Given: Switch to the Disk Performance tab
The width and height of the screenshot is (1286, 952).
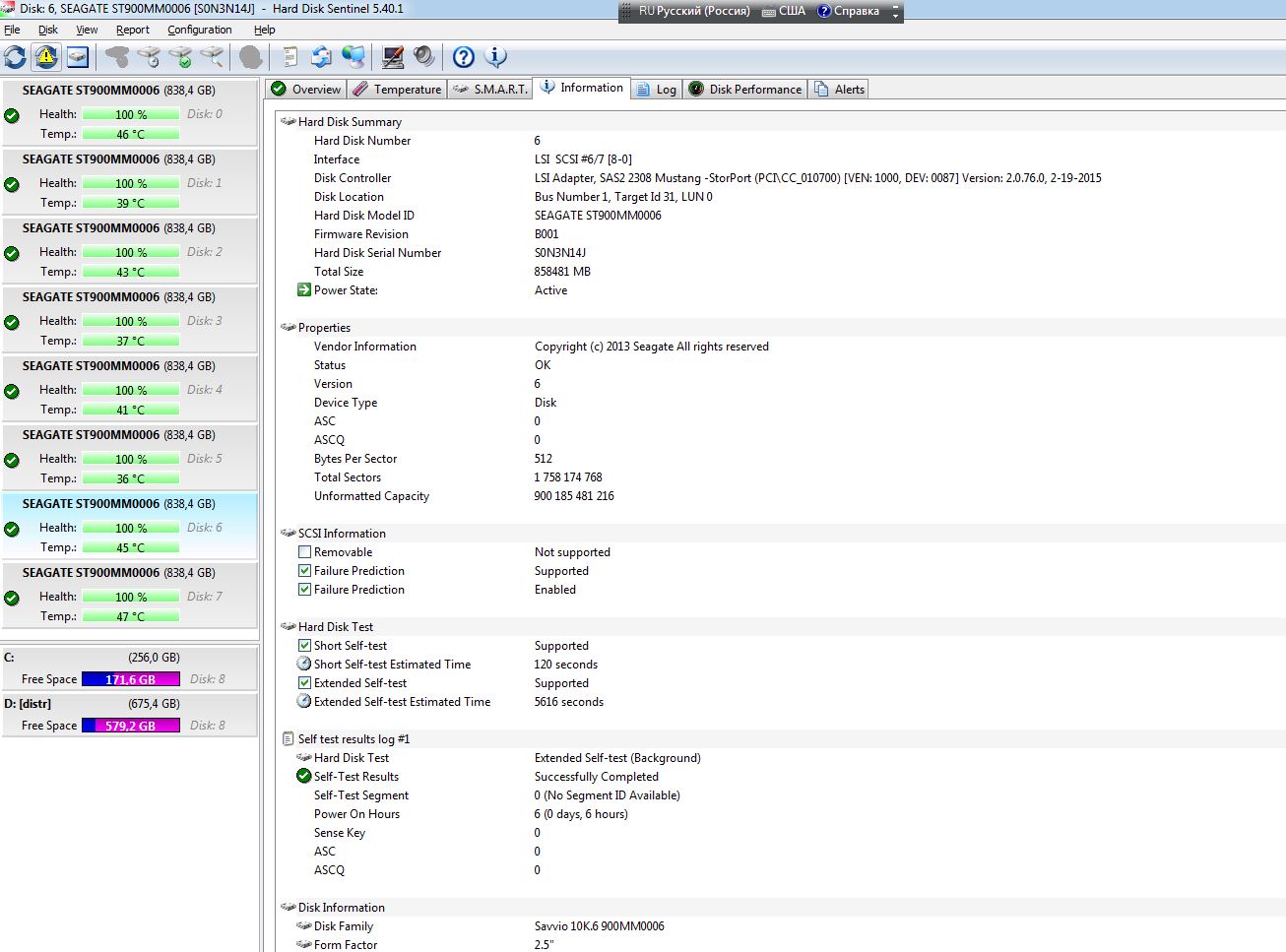Looking at the screenshot, I should pos(745,89).
